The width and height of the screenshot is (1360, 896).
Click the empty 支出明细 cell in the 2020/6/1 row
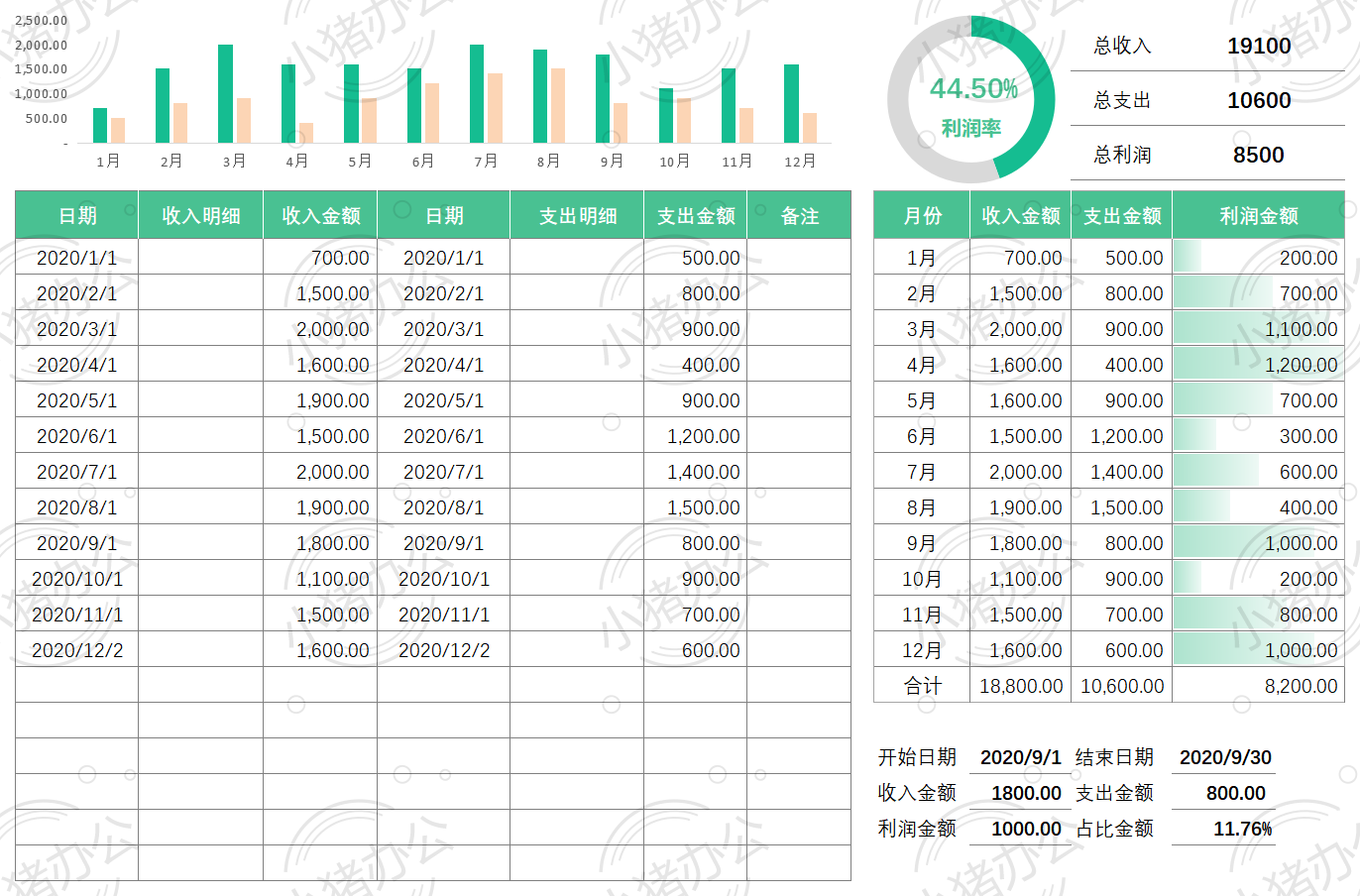coord(577,436)
